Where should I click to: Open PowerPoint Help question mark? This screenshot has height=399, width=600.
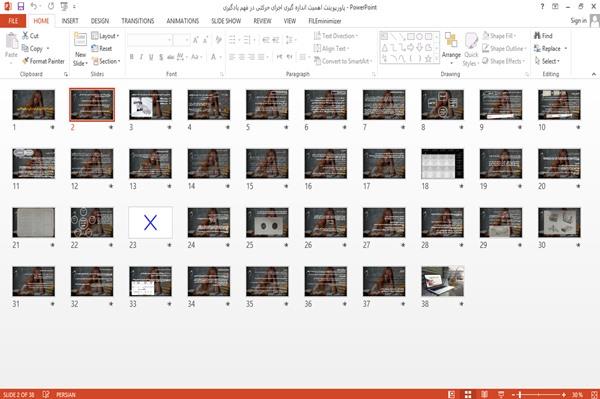(542, 7)
